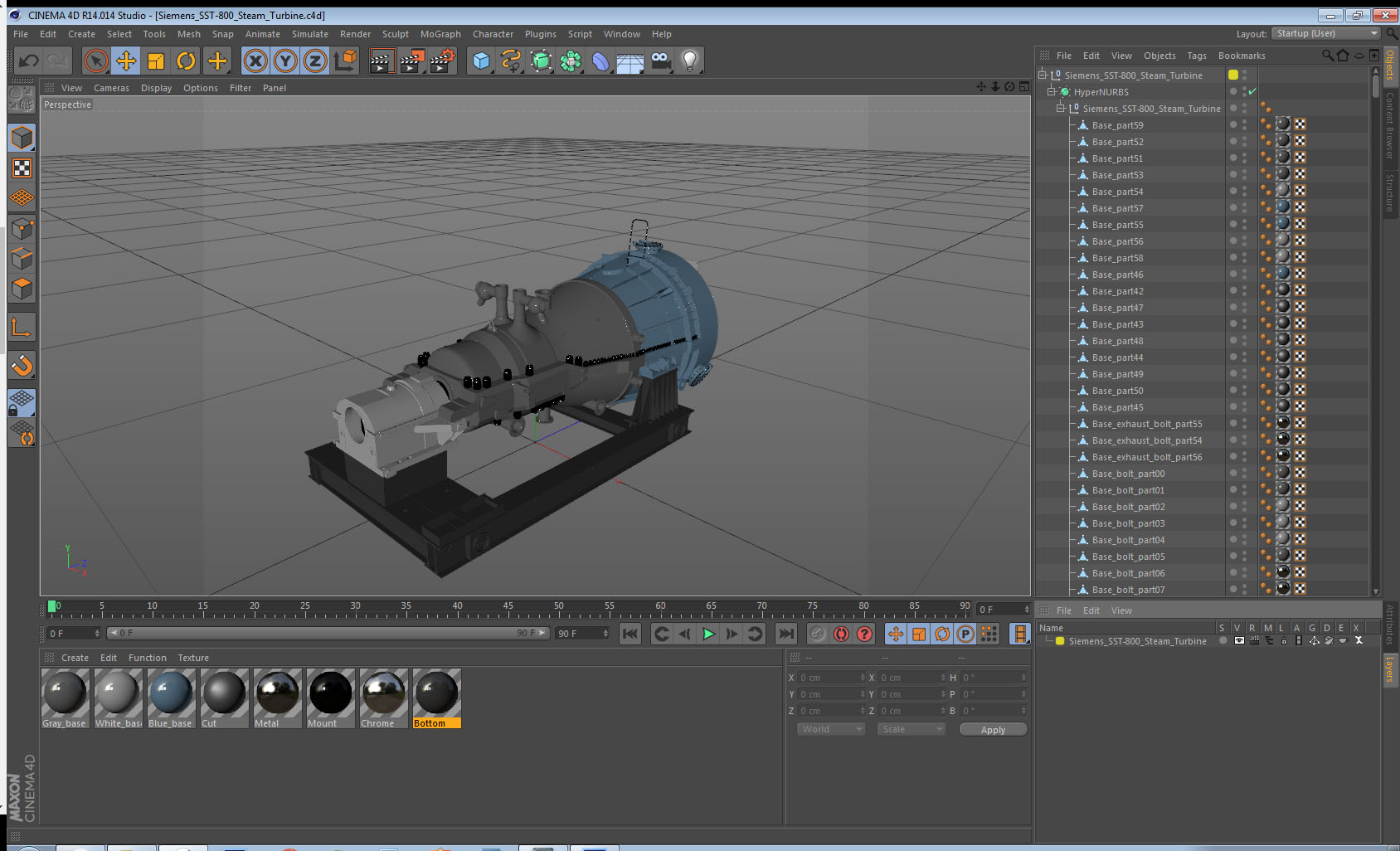Open the Sculpt menu
This screenshot has width=1400, height=851.
(396, 34)
